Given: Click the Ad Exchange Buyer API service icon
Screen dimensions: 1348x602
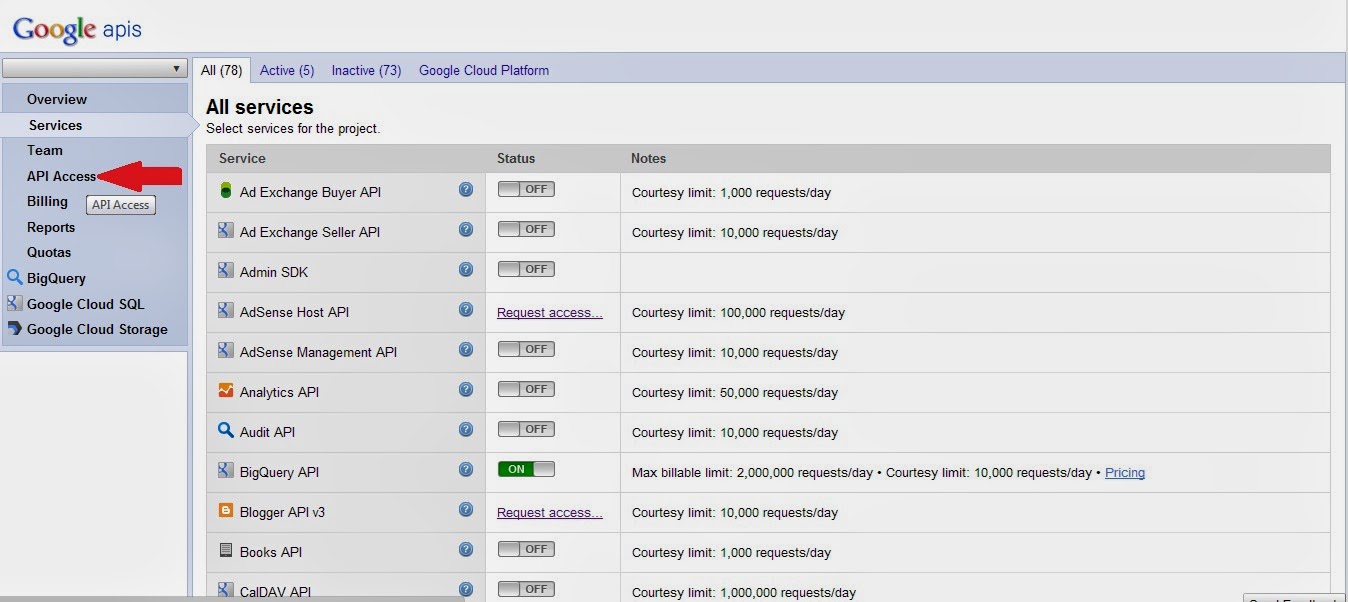Looking at the screenshot, I should [226, 190].
